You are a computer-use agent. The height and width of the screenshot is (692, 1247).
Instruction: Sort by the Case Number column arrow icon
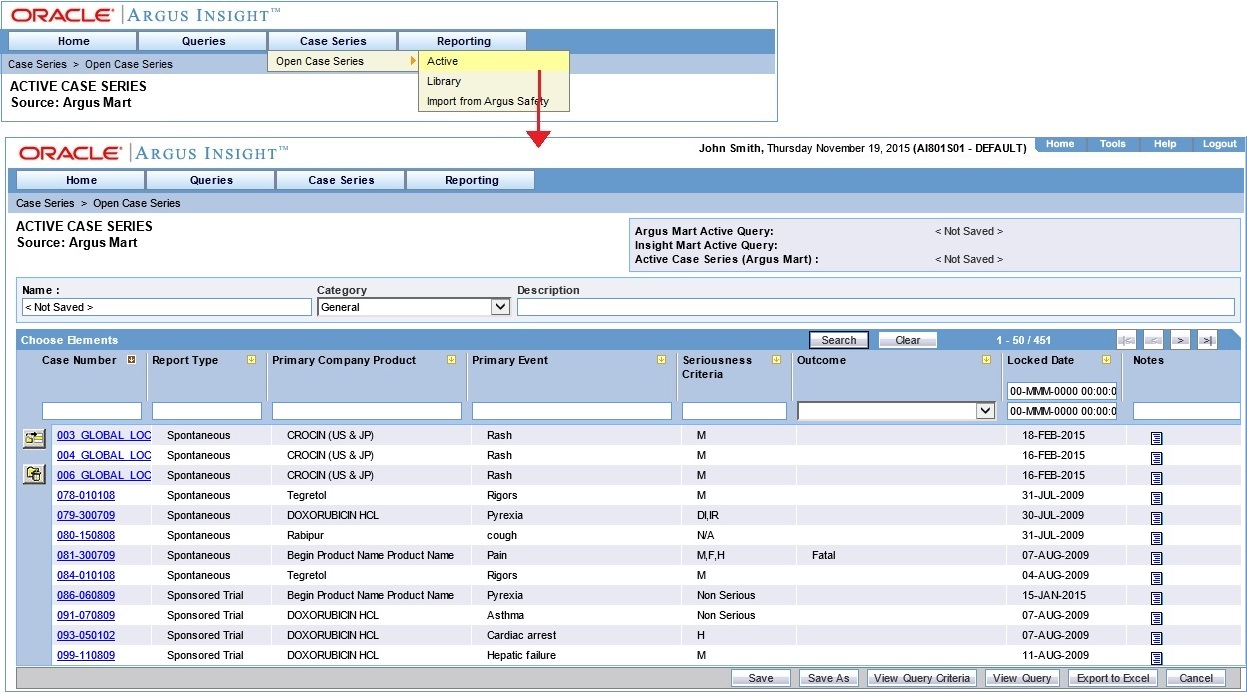tap(131, 360)
